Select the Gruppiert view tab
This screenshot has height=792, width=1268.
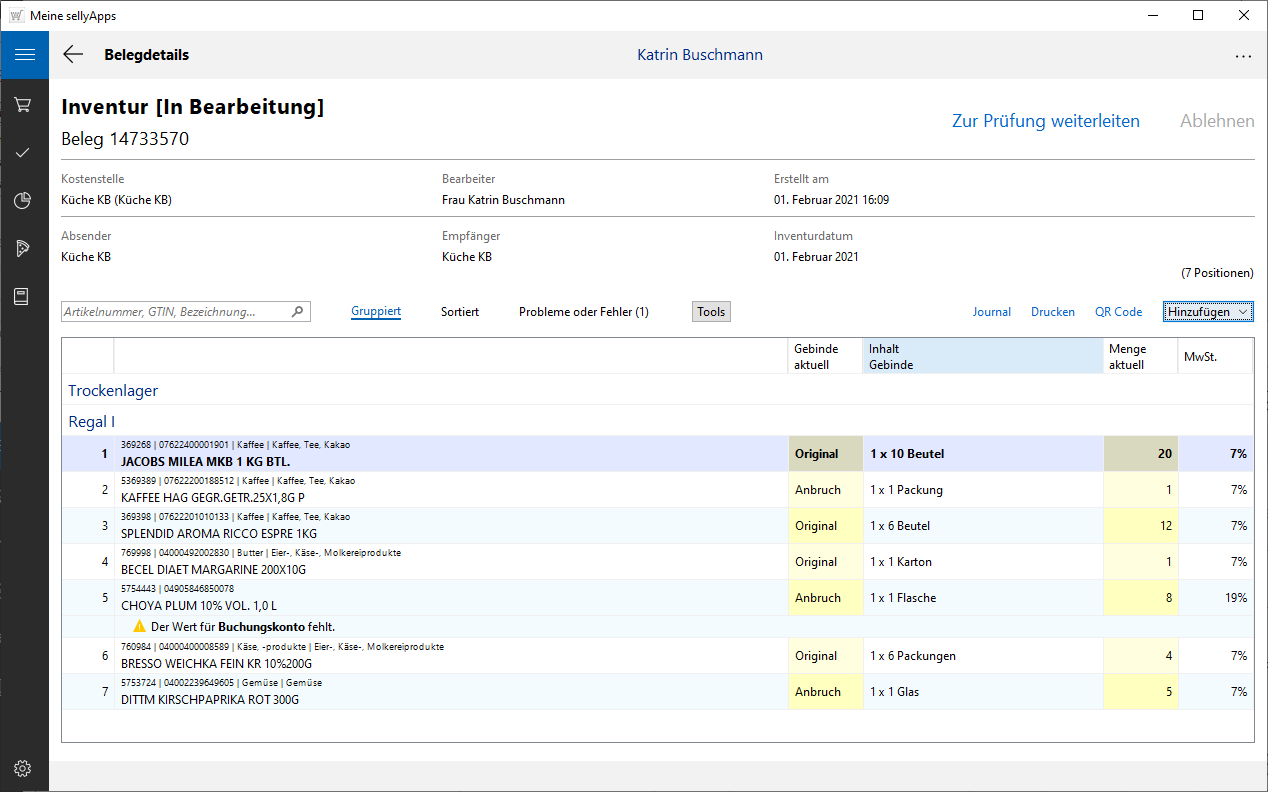tap(376, 312)
